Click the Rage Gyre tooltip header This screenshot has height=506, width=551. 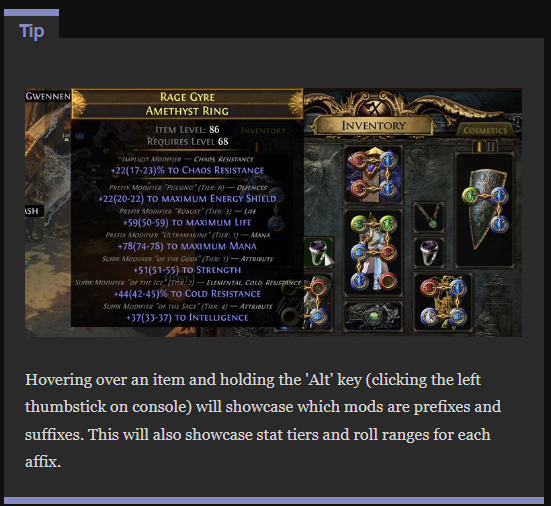pyautogui.click(x=187, y=104)
